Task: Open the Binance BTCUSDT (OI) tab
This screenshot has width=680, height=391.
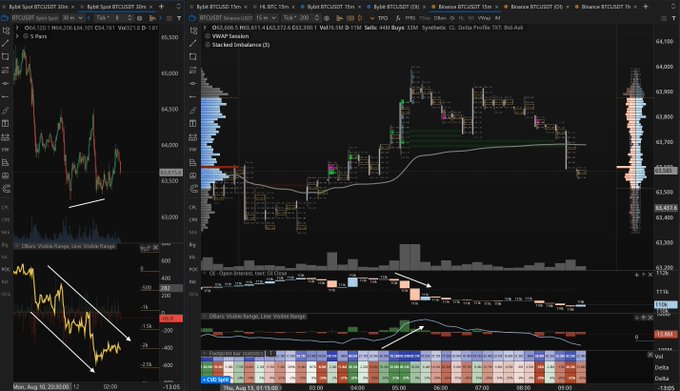Action: pos(536,7)
